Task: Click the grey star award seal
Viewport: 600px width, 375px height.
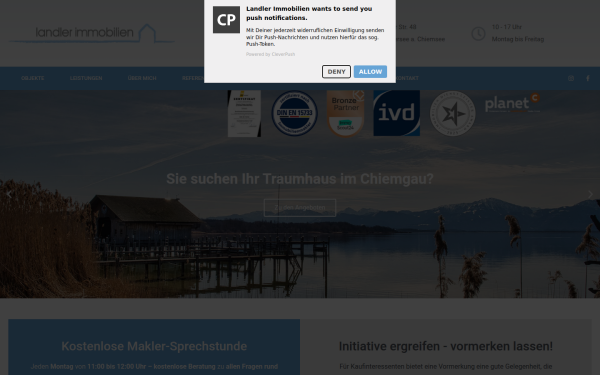Action: tap(453, 113)
